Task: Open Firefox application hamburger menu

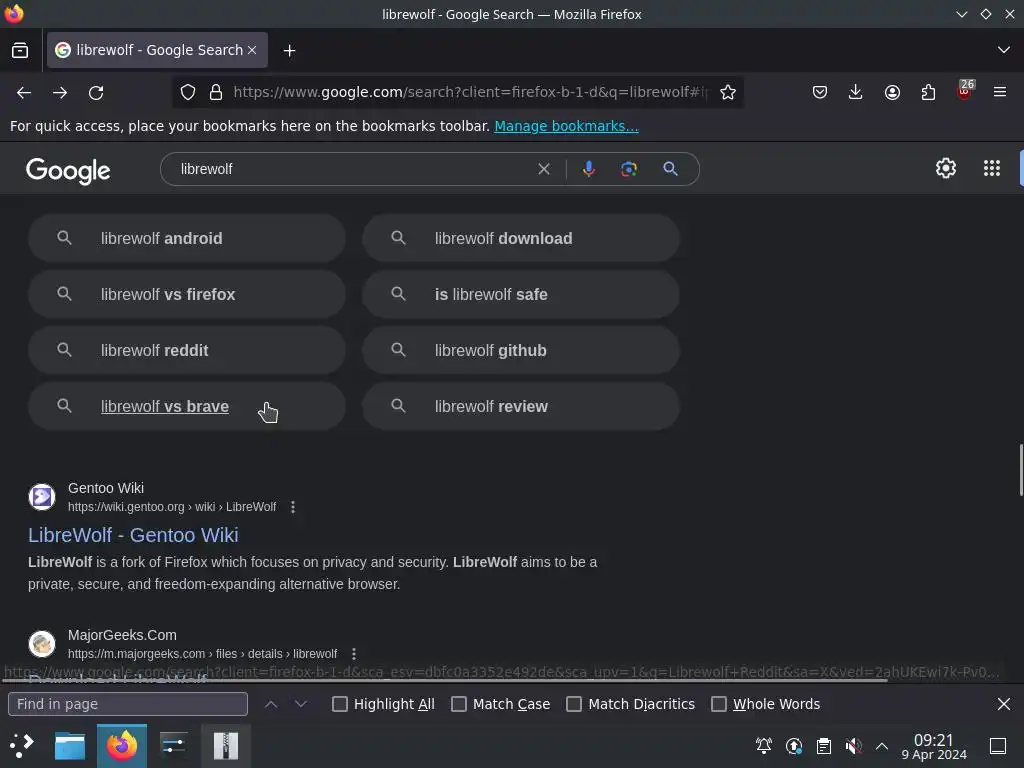Action: [x=1000, y=93]
